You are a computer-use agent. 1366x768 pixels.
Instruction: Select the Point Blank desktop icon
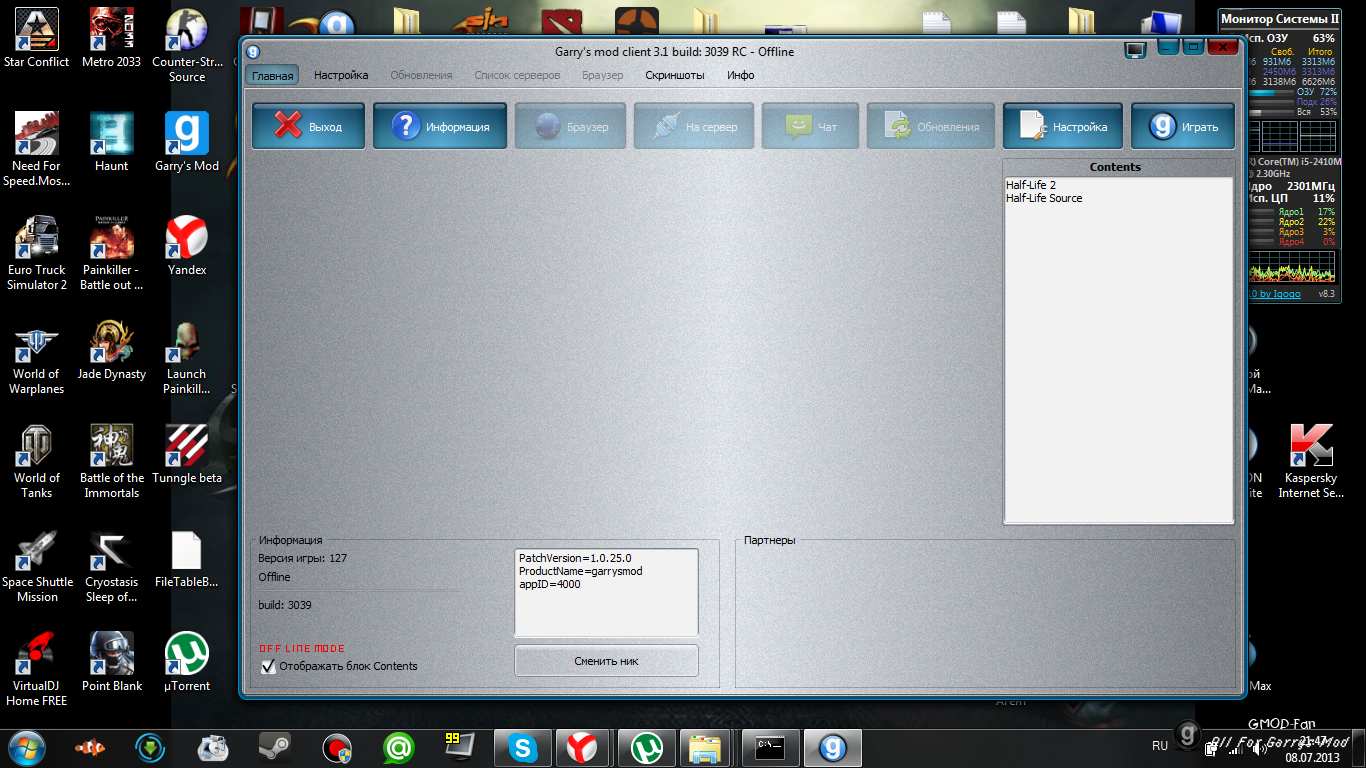point(112,663)
